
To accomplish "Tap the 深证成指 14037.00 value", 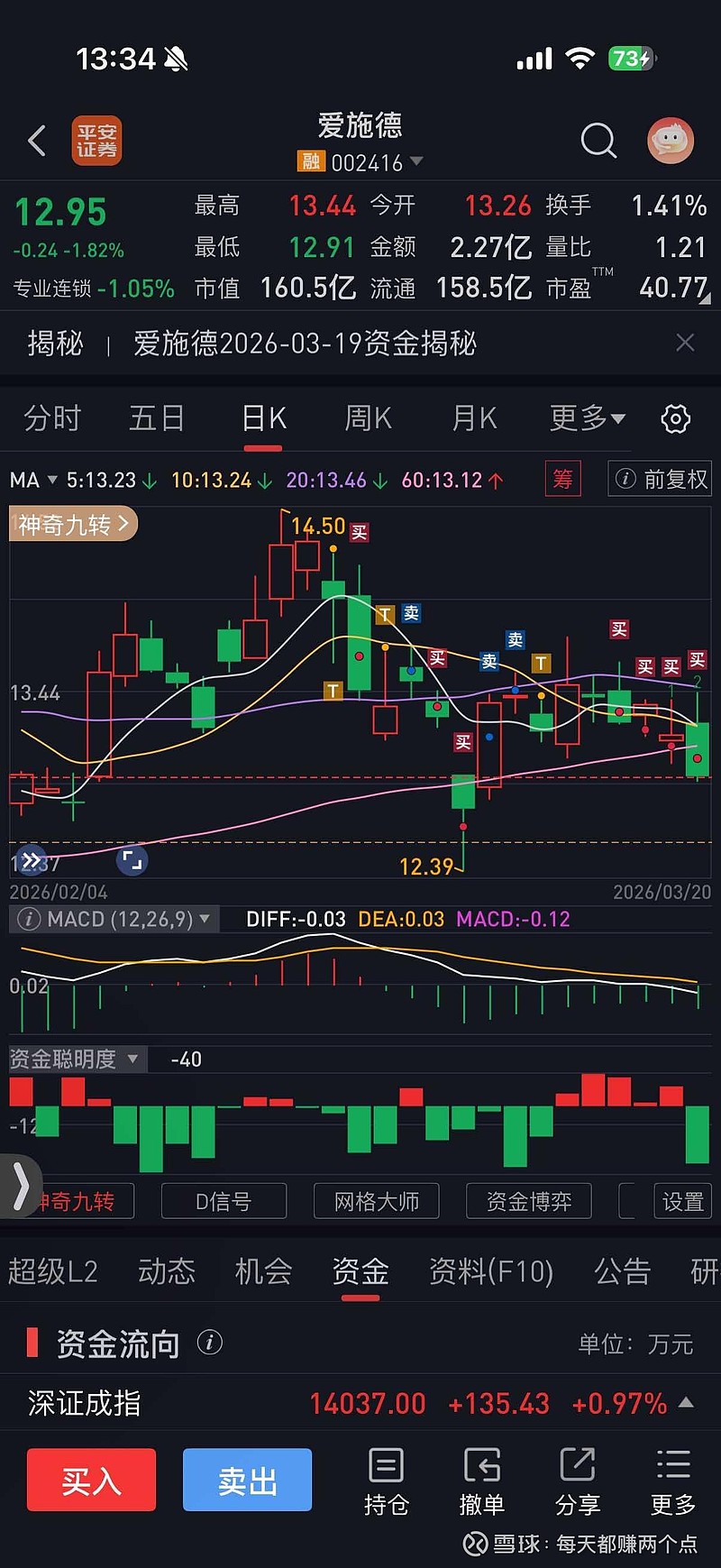I will [368, 1403].
